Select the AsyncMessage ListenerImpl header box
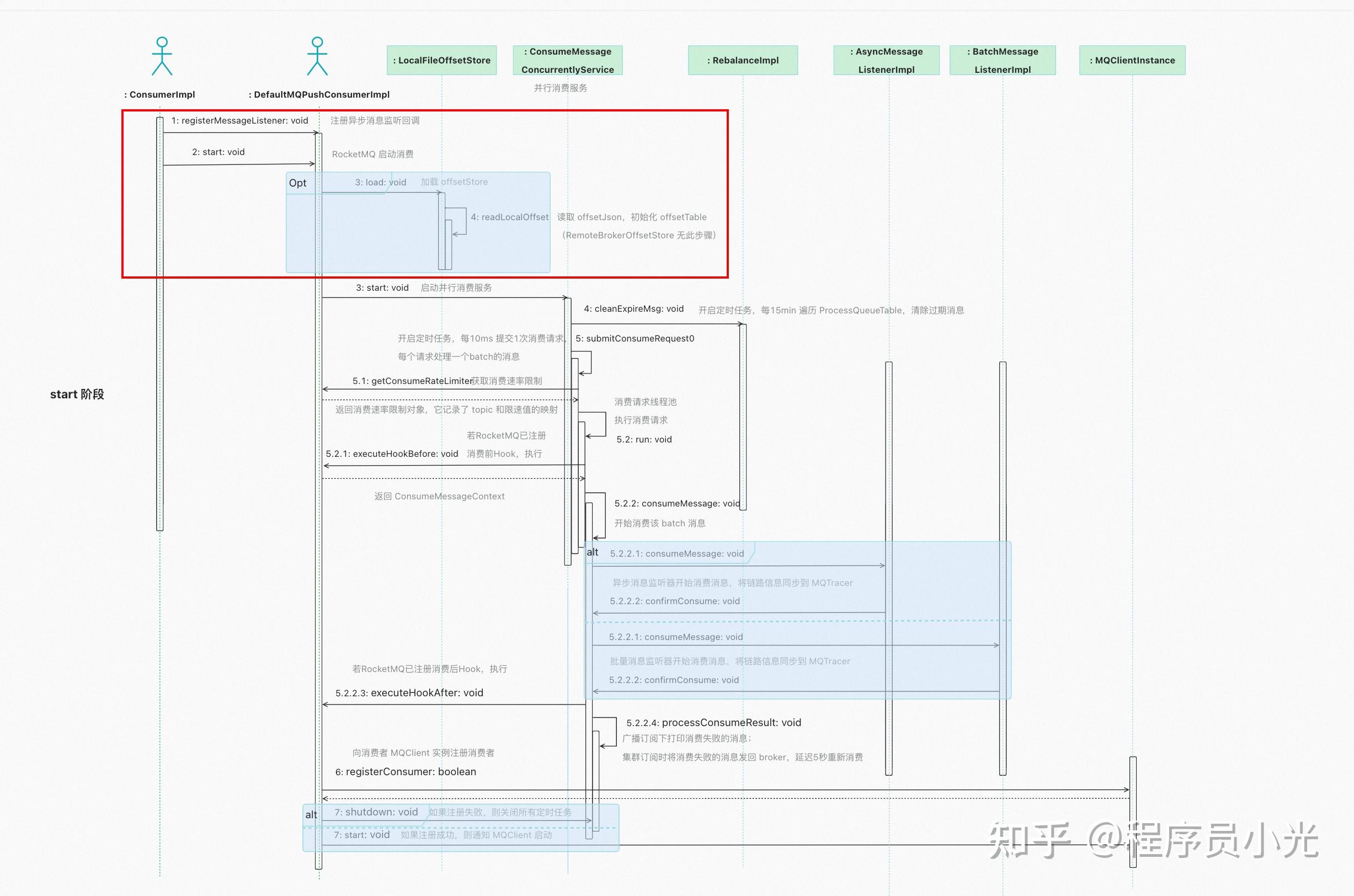The height and width of the screenshot is (896, 1354). coord(886,60)
